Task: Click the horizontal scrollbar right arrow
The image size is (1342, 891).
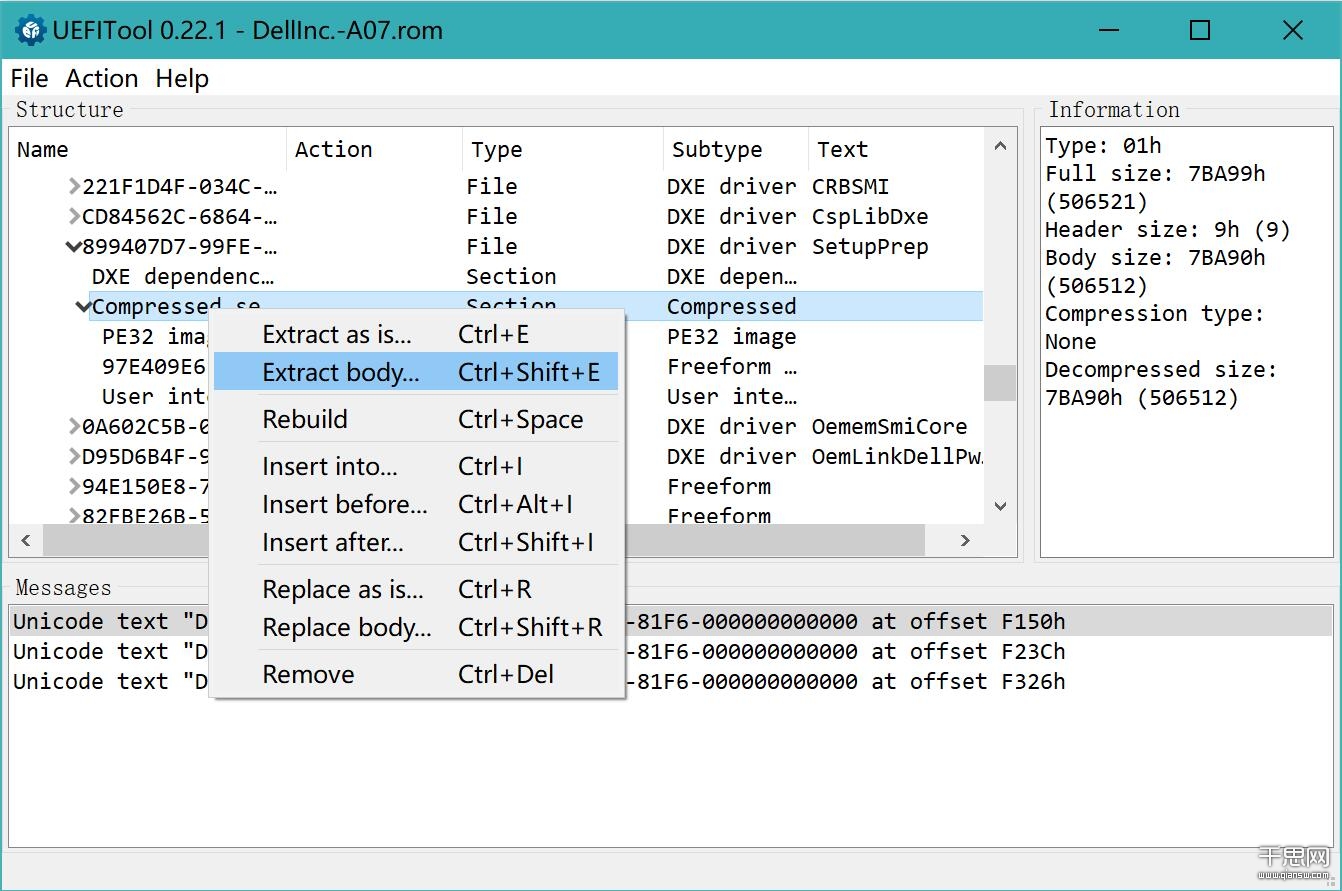Action: tap(965, 541)
